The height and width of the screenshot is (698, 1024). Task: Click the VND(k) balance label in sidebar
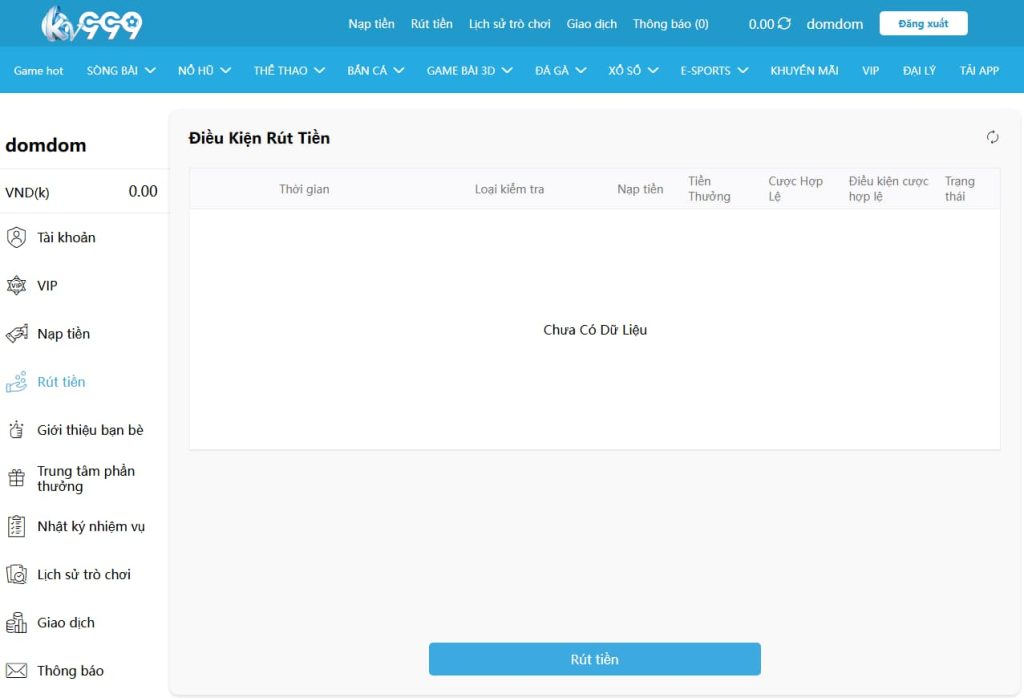[27, 193]
